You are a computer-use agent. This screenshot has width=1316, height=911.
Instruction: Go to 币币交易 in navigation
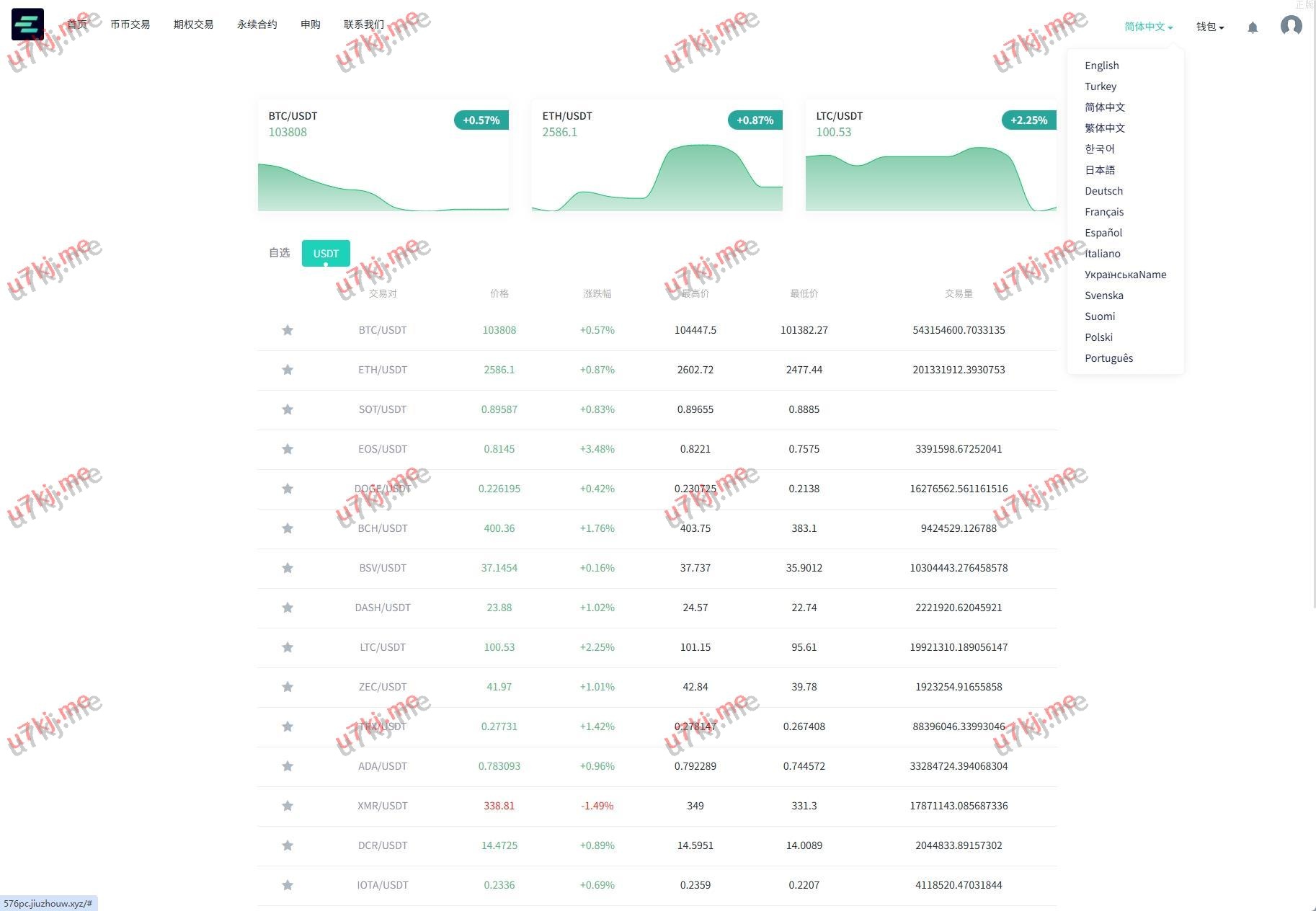tap(130, 25)
